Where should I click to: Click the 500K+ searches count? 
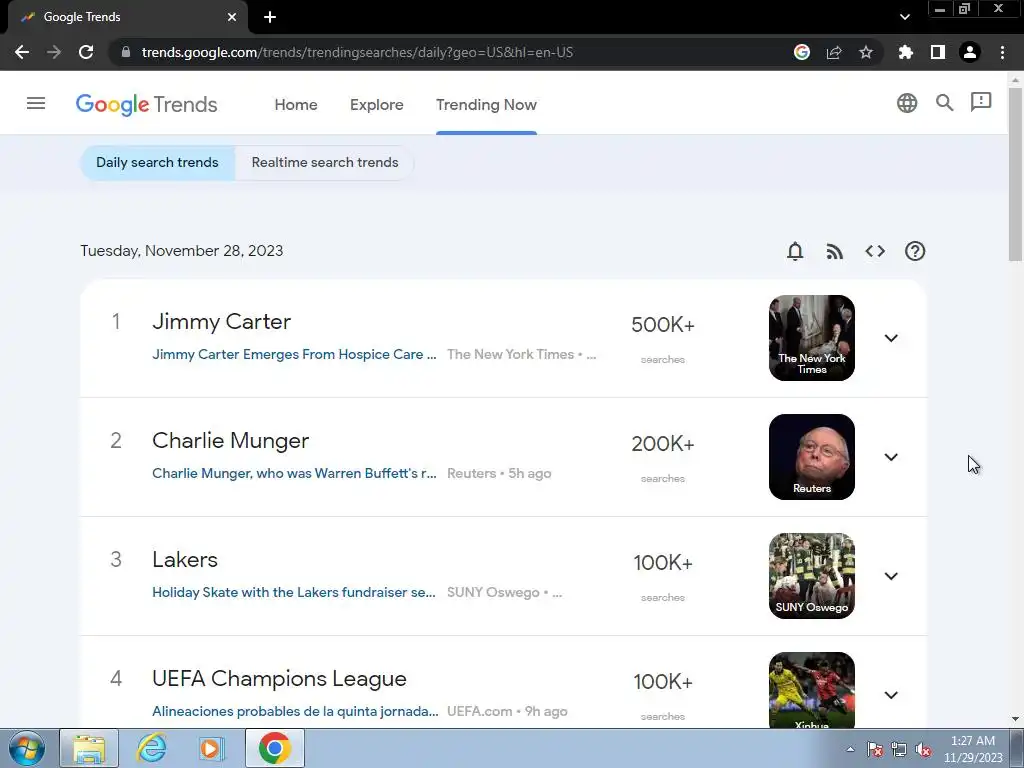(x=663, y=325)
